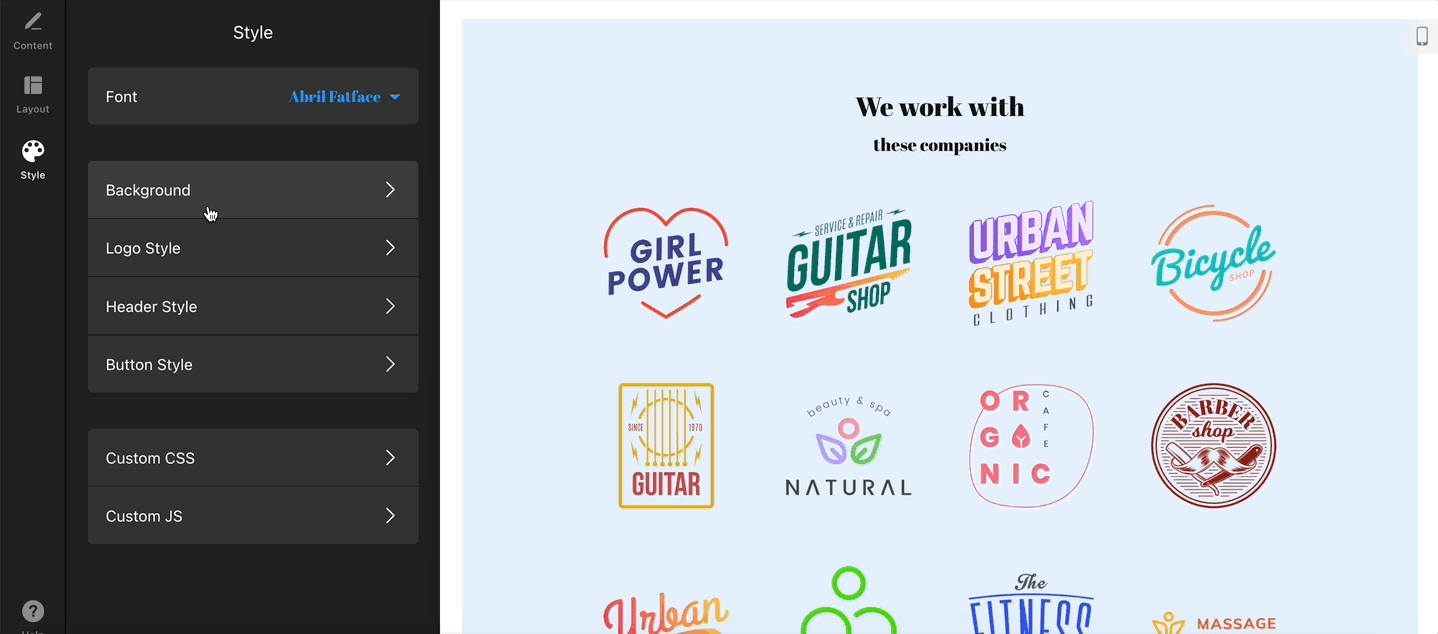Open the Custom CSS section
The width and height of the screenshot is (1438, 634).
[x=253, y=458]
